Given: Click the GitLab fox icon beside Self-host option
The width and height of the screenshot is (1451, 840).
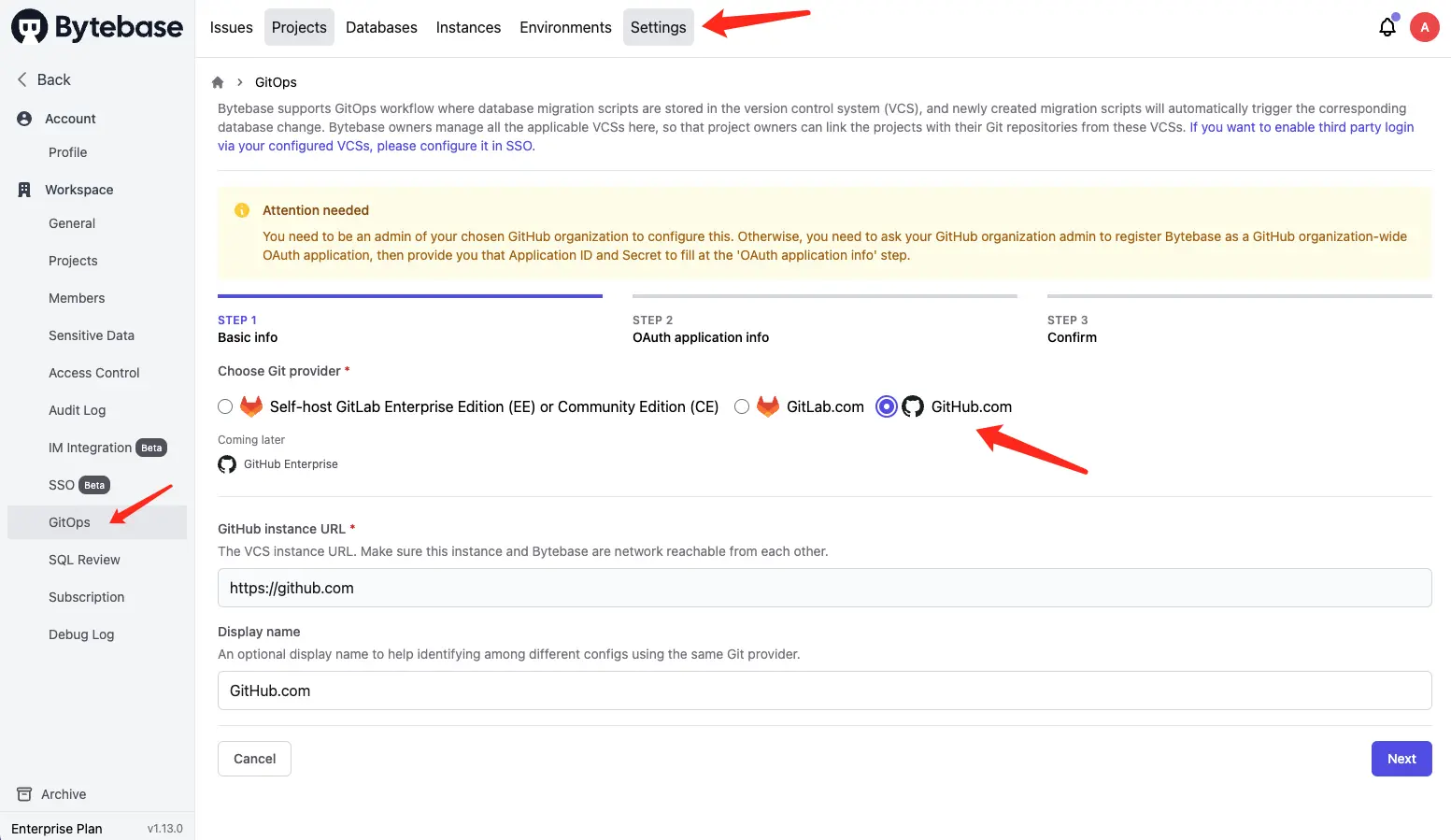Looking at the screenshot, I should click(250, 406).
